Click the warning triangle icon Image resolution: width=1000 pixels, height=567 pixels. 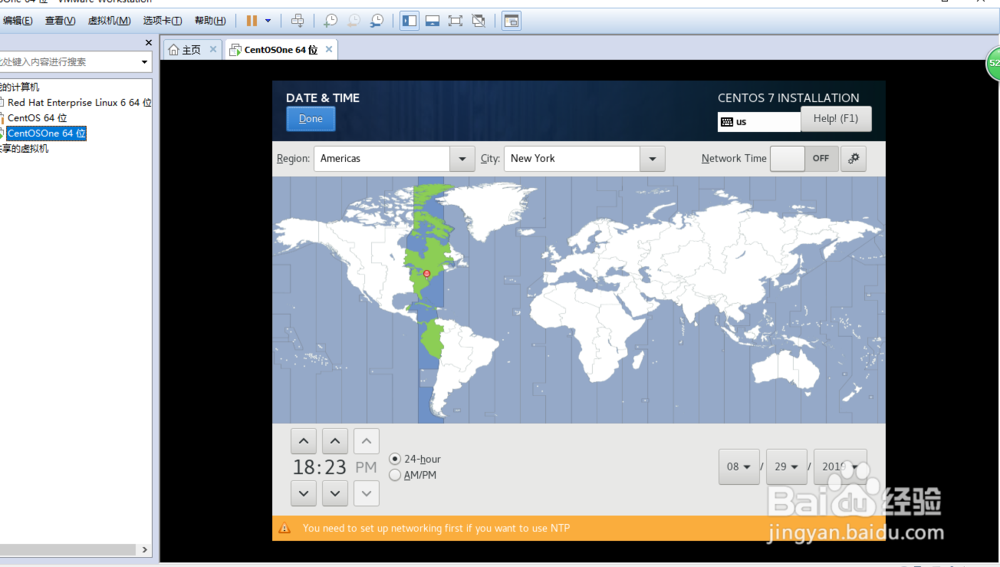(284, 528)
